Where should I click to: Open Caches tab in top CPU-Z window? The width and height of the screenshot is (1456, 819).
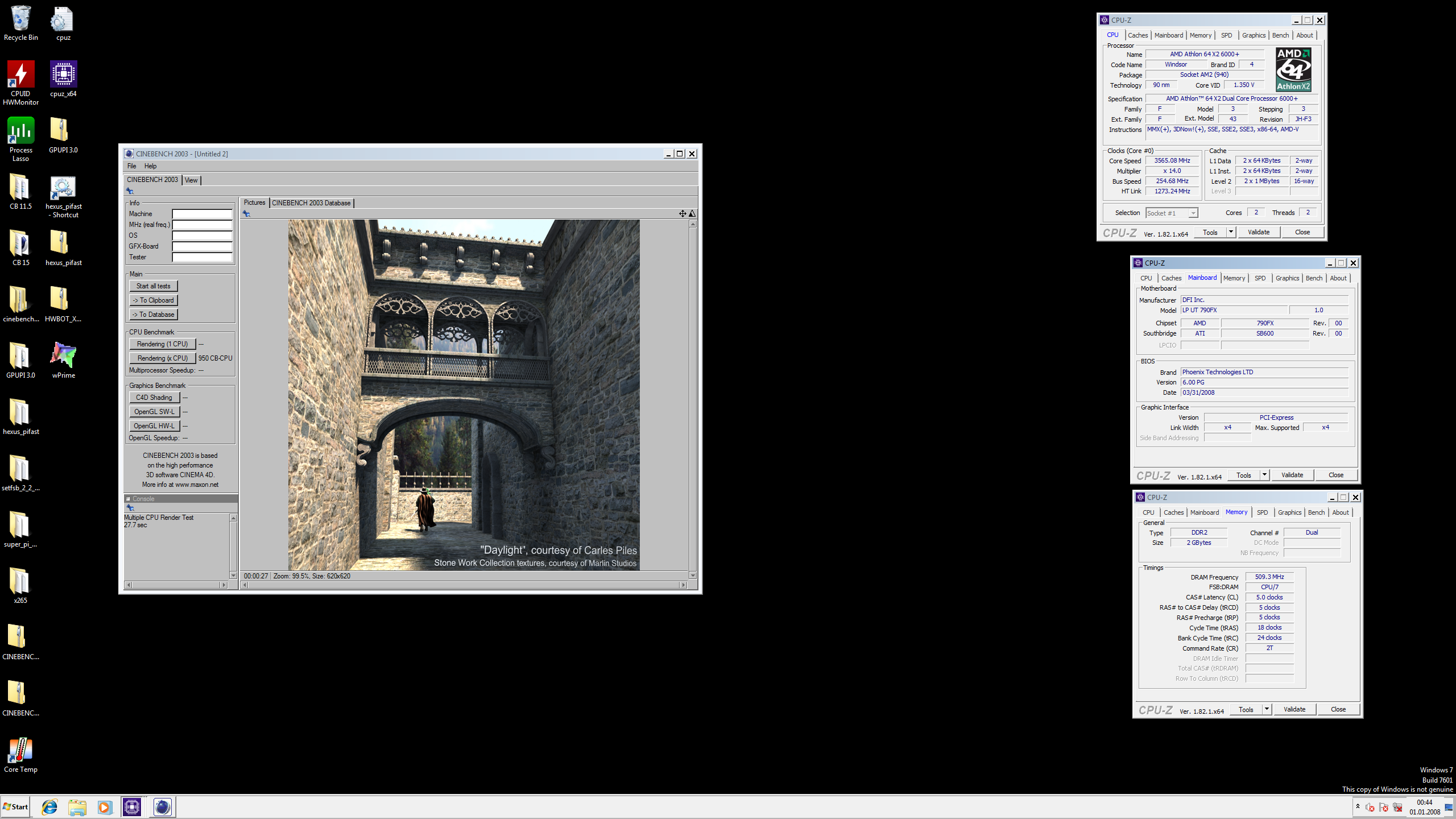point(1138,35)
